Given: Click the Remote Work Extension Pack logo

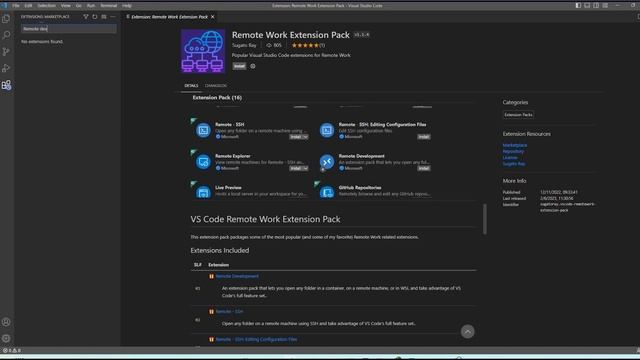Looking at the screenshot, I should click(x=203, y=51).
